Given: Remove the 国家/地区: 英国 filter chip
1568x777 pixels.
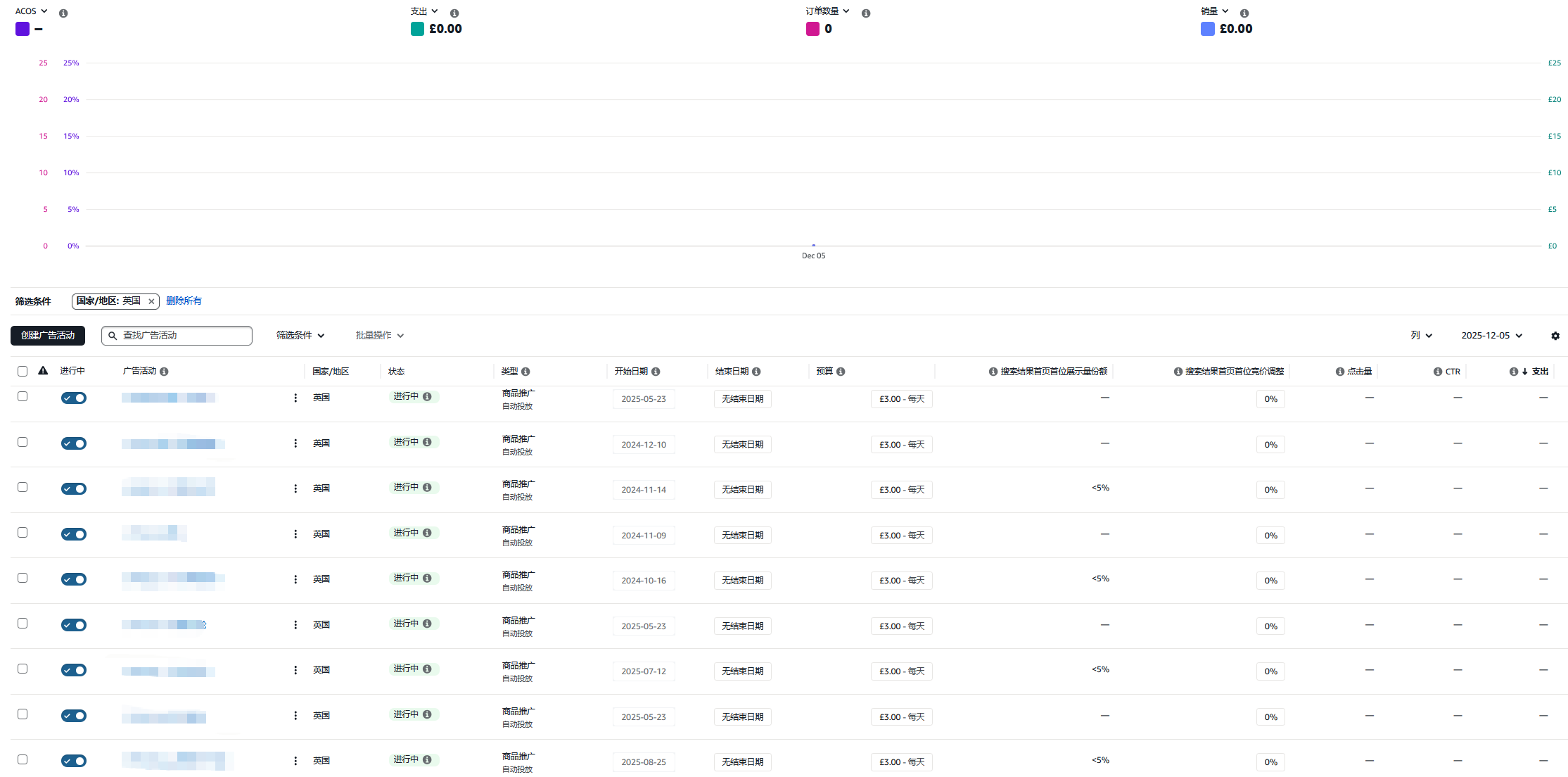Looking at the screenshot, I should tap(151, 301).
